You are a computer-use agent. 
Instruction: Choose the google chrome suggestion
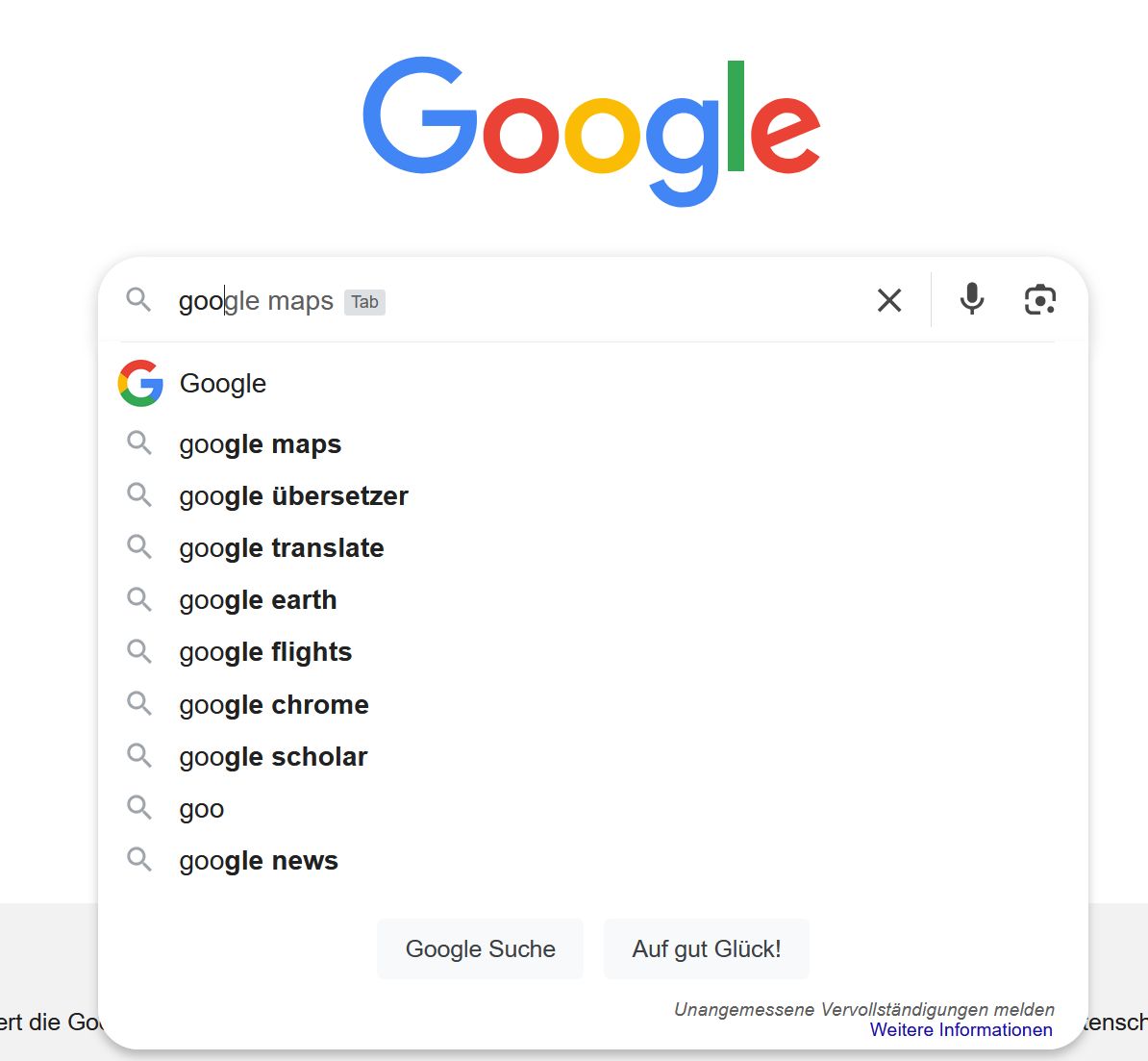click(274, 705)
